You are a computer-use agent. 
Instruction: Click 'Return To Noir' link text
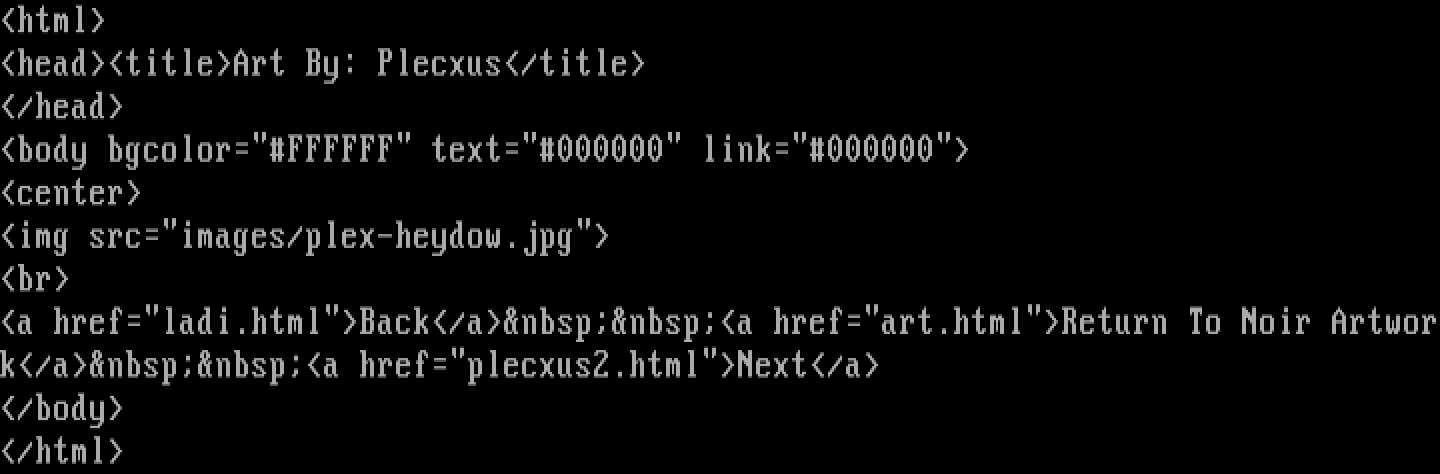1187,322
